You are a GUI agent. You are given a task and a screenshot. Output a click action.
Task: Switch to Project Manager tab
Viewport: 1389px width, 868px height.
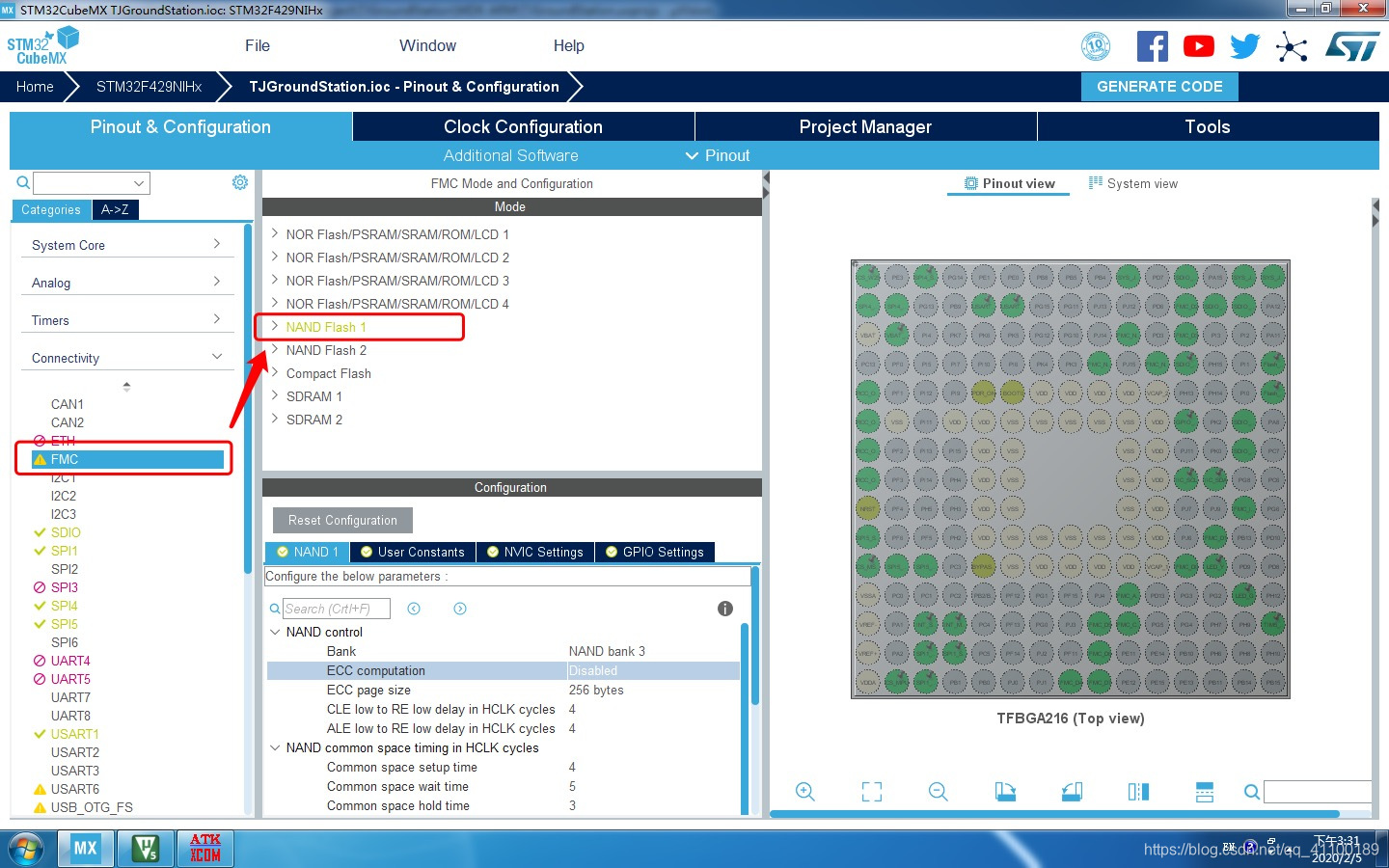(865, 126)
